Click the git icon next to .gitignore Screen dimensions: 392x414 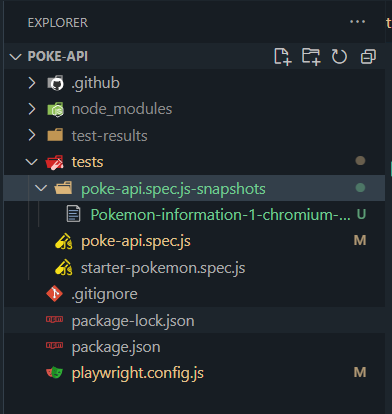(55, 294)
